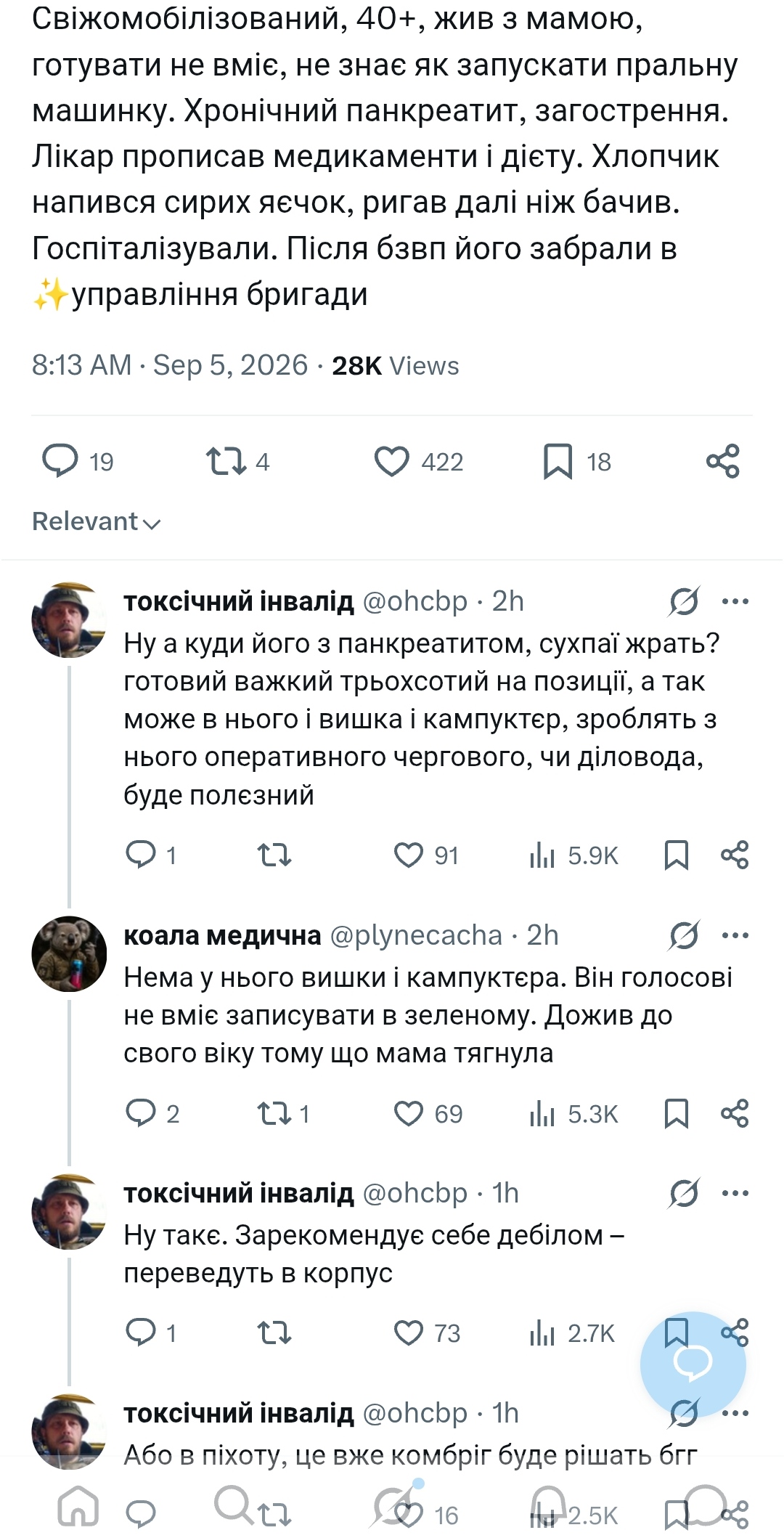Share the main post
The height and width of the screenshot is (1538, 784).
coord(722,462)
